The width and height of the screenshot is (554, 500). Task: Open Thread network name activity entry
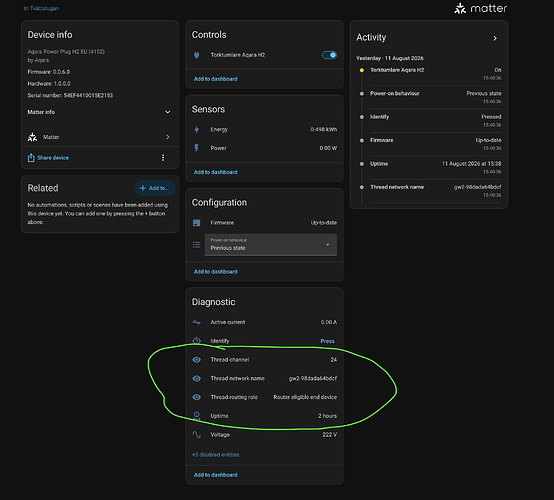[x=435, y=190]
